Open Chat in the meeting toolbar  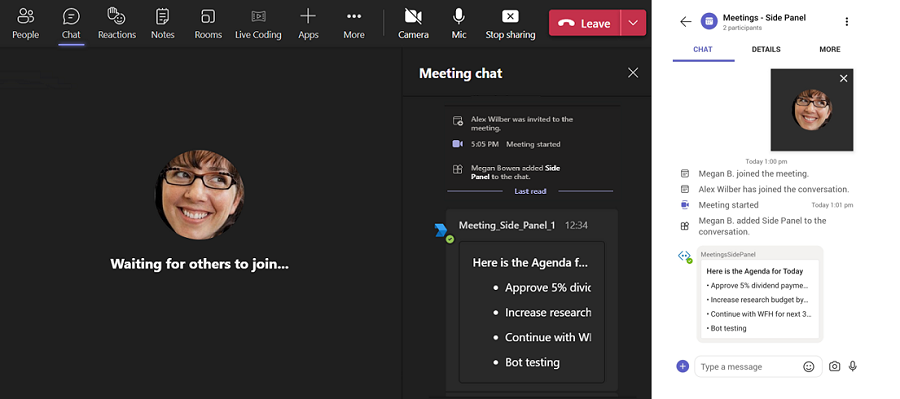tap(71, 24)
